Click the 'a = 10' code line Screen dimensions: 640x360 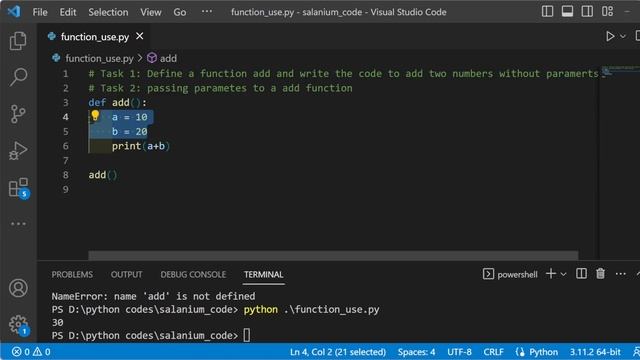pyautogui.click(x=129, y=117)
